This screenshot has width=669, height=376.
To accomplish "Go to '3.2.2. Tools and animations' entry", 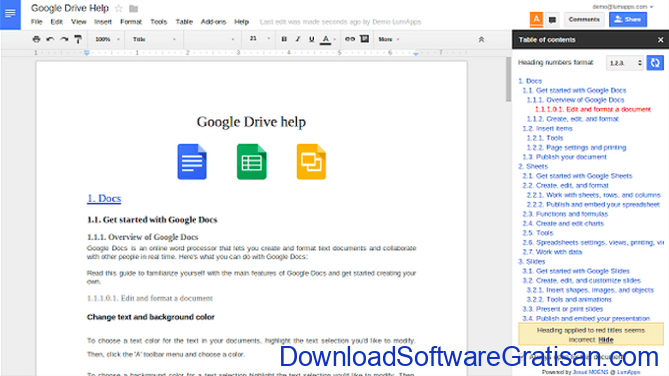I will tap(569, 300).
